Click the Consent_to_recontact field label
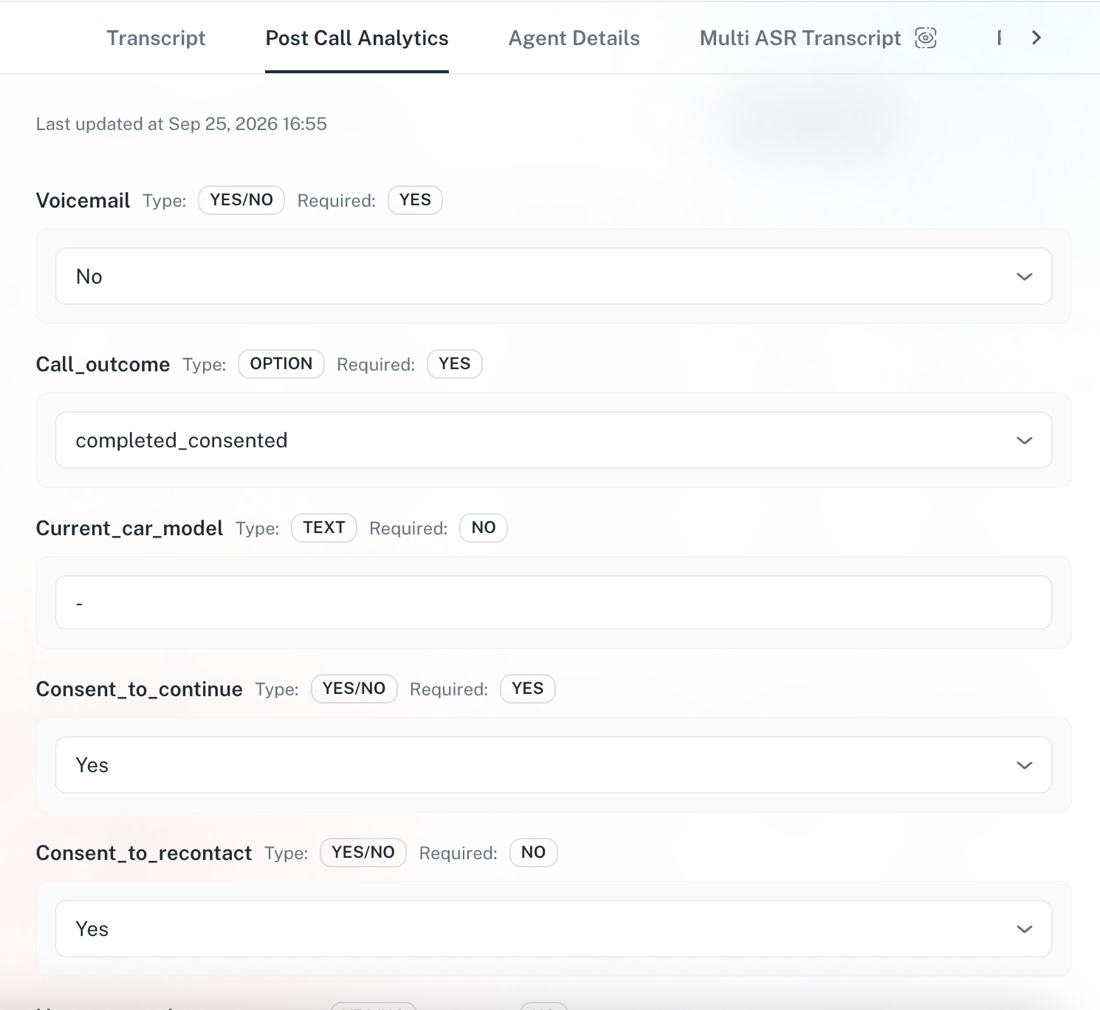This screenshot has width=1100, height=1010. (144, 854)
